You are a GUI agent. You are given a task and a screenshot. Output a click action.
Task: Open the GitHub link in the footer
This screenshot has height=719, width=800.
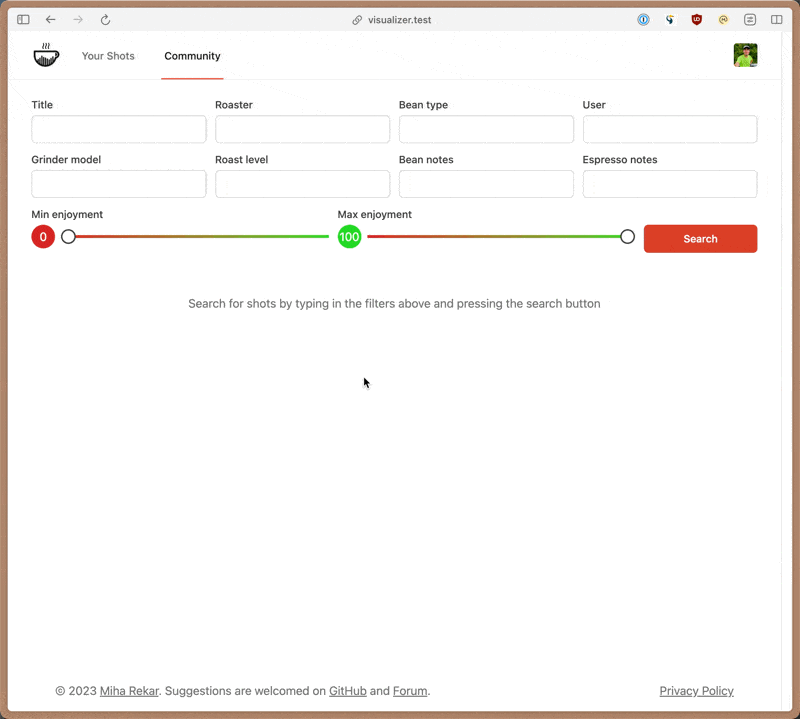(347, 691)
